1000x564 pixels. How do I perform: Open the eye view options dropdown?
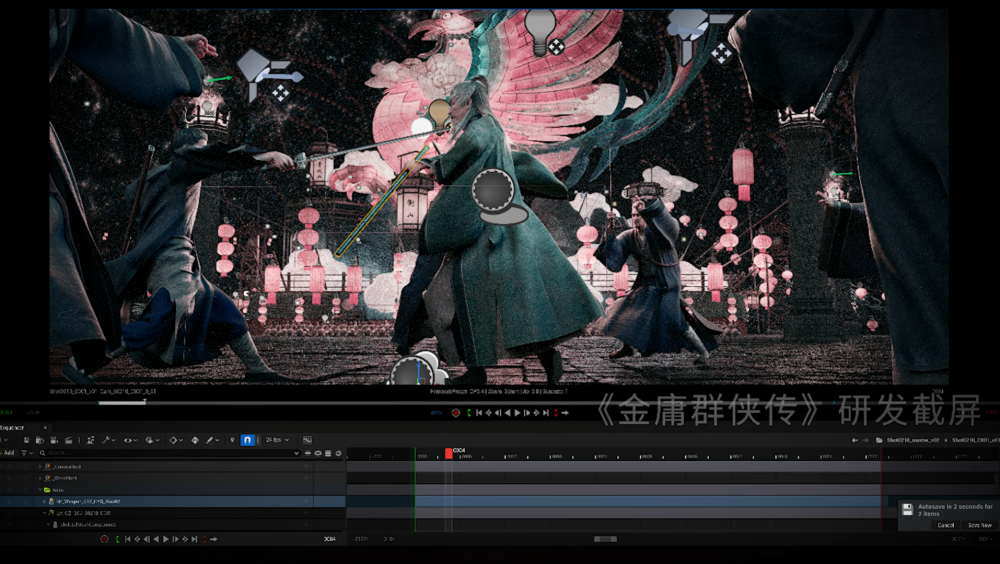[x=131, y=440]
